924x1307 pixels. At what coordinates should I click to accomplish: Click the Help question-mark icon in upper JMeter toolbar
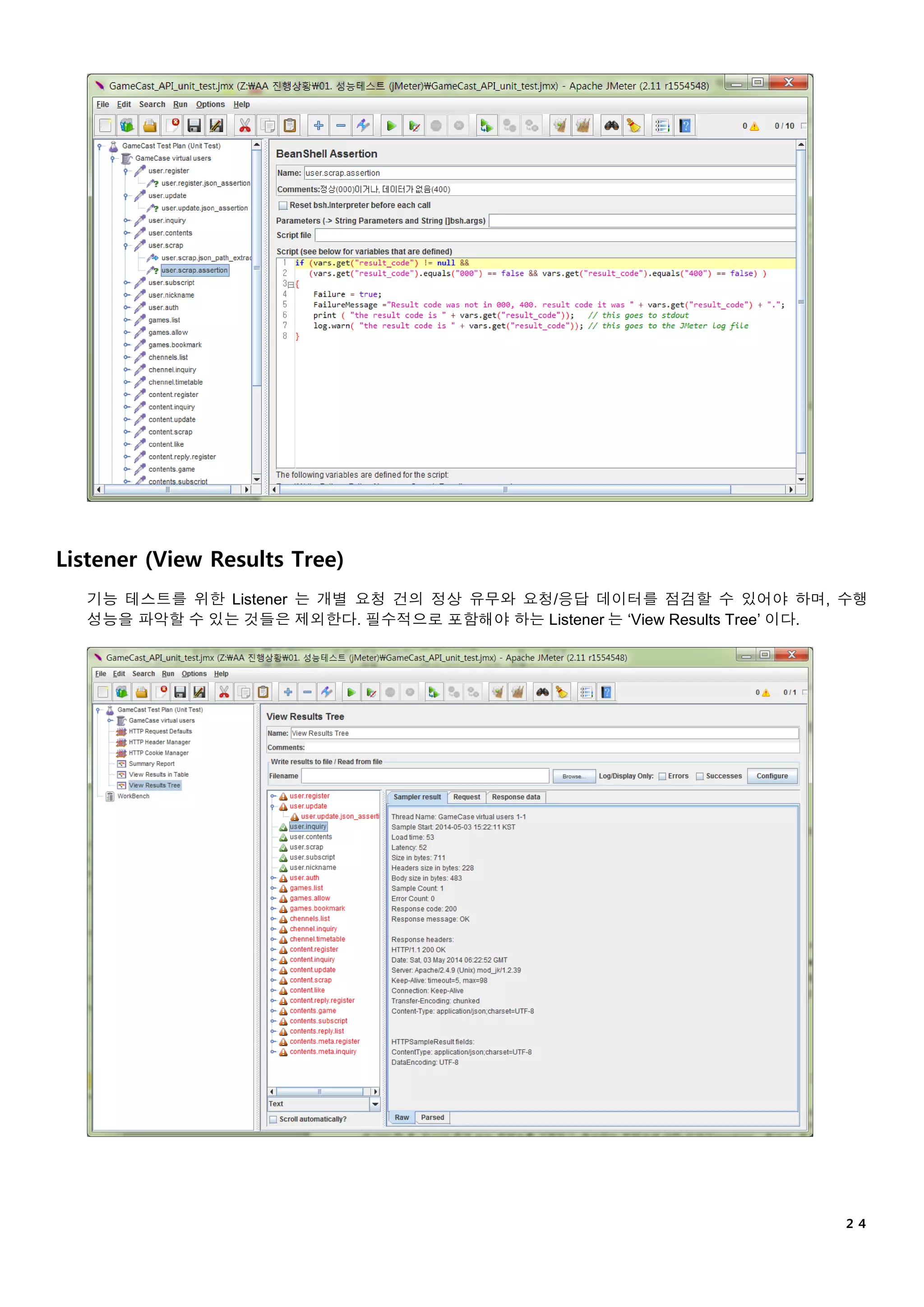(685, 125)
